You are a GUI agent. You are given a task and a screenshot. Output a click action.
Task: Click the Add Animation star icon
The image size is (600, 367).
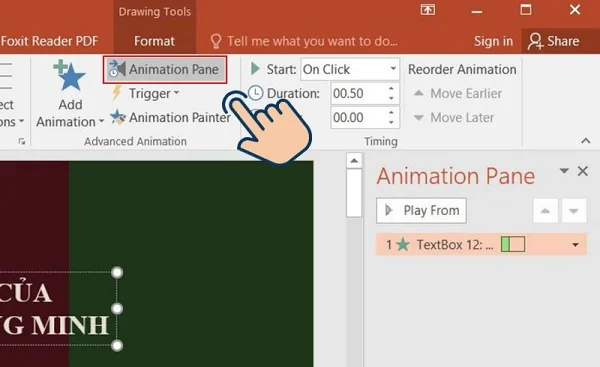(x=69, y=75)
